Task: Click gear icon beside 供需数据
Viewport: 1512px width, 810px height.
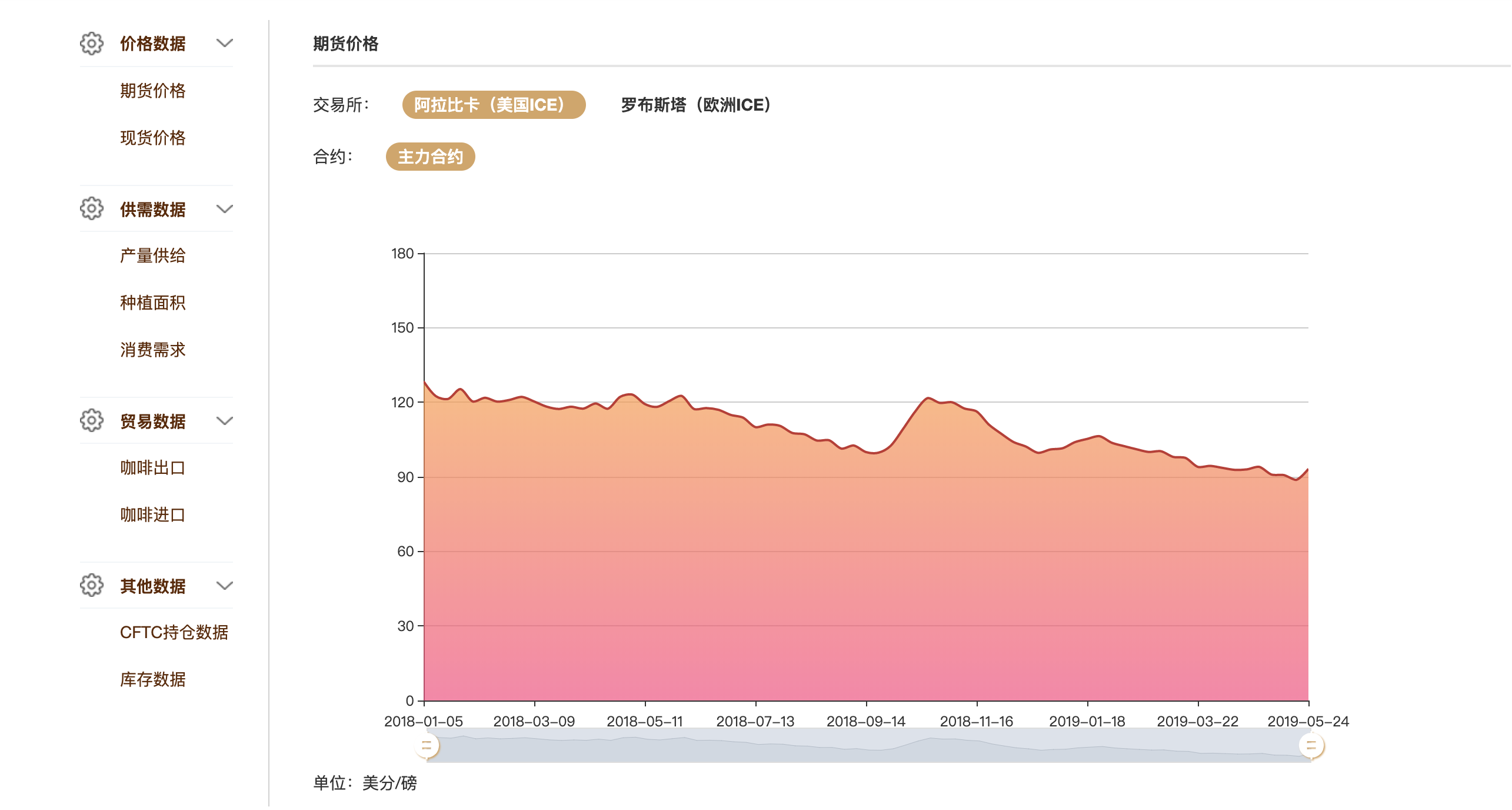Action: click(91, 209)
